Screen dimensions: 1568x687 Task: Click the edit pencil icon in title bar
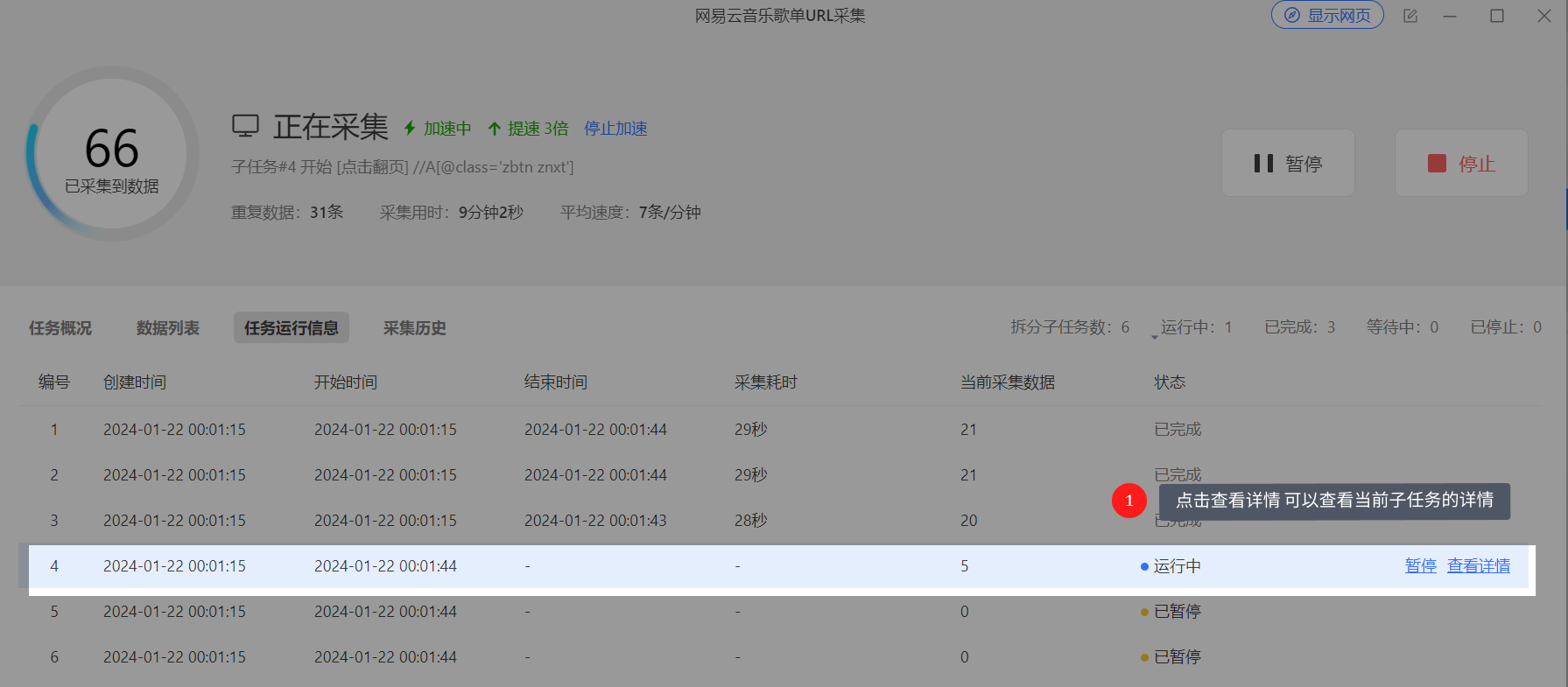click(1410, 16)
